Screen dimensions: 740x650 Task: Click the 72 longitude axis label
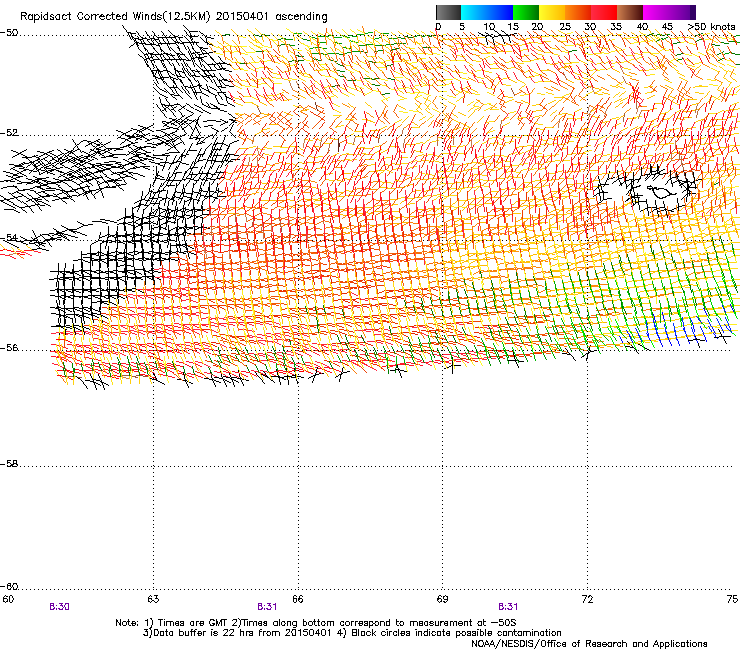click(x=587, y=599)
